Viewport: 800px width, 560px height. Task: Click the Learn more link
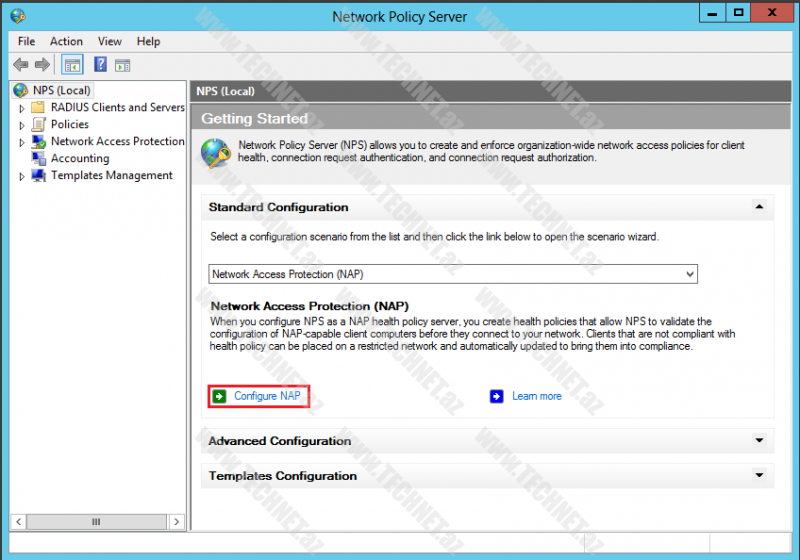[536, 396]
